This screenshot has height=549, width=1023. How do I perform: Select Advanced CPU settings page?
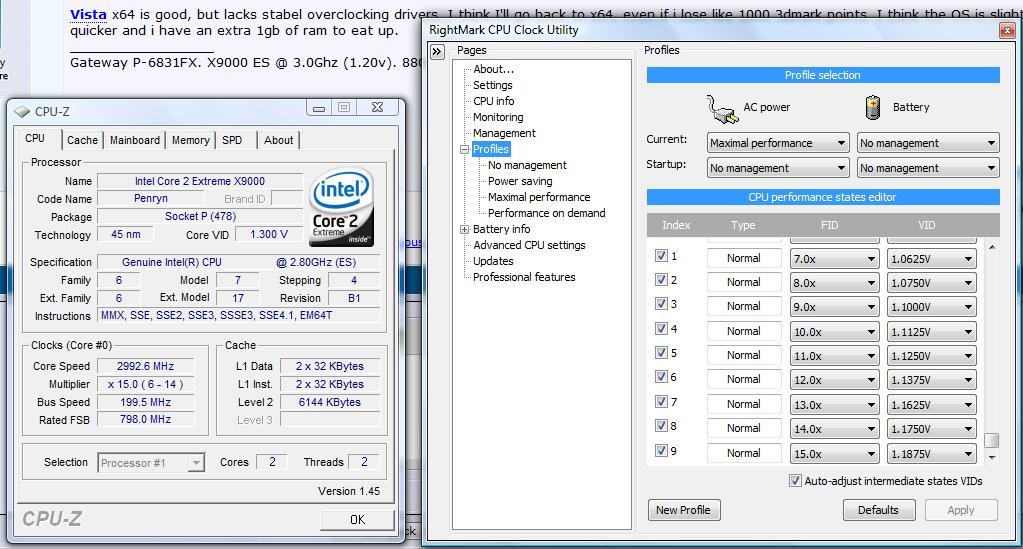point(529,245)
